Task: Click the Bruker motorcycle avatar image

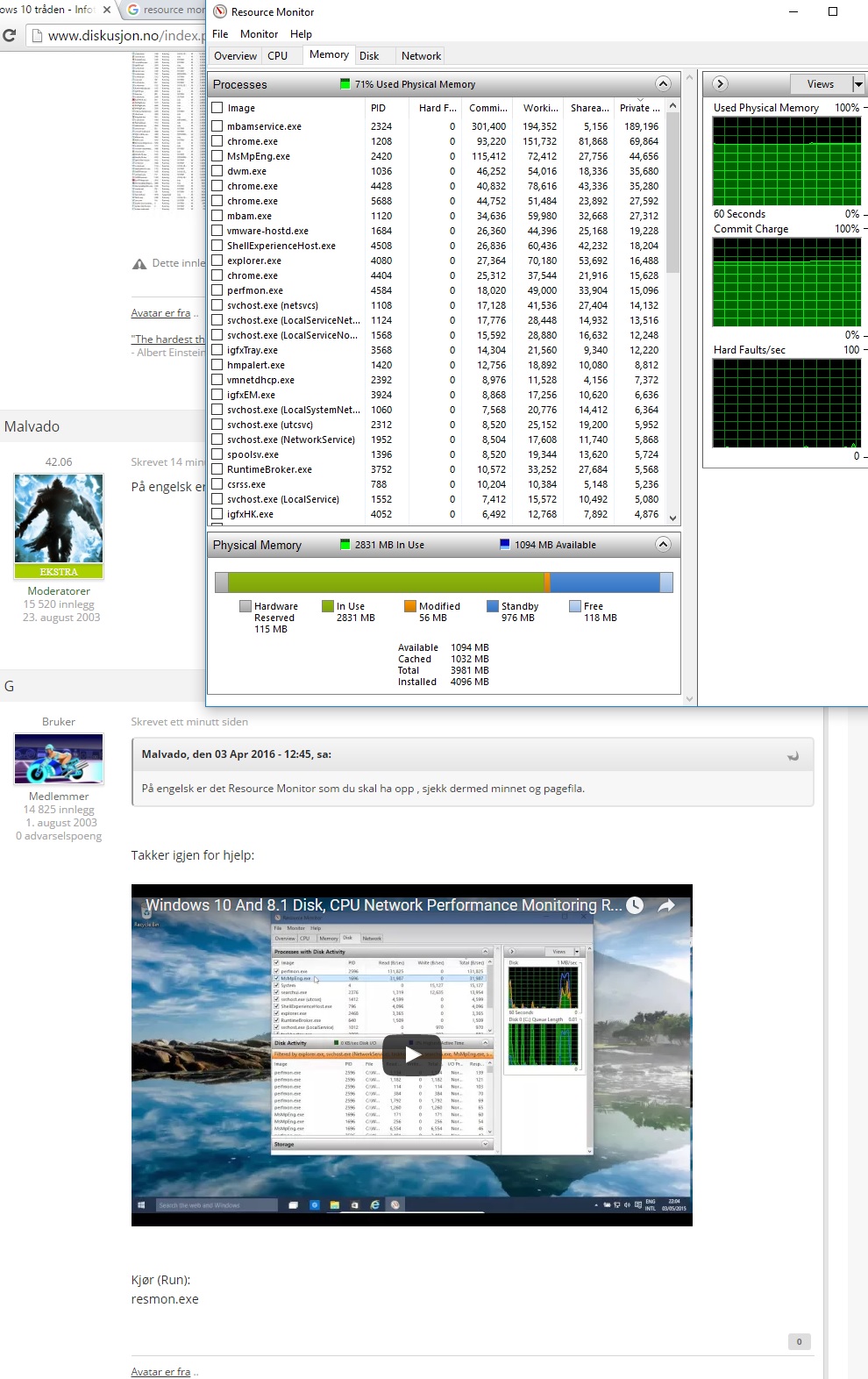Action: [59, 759]
